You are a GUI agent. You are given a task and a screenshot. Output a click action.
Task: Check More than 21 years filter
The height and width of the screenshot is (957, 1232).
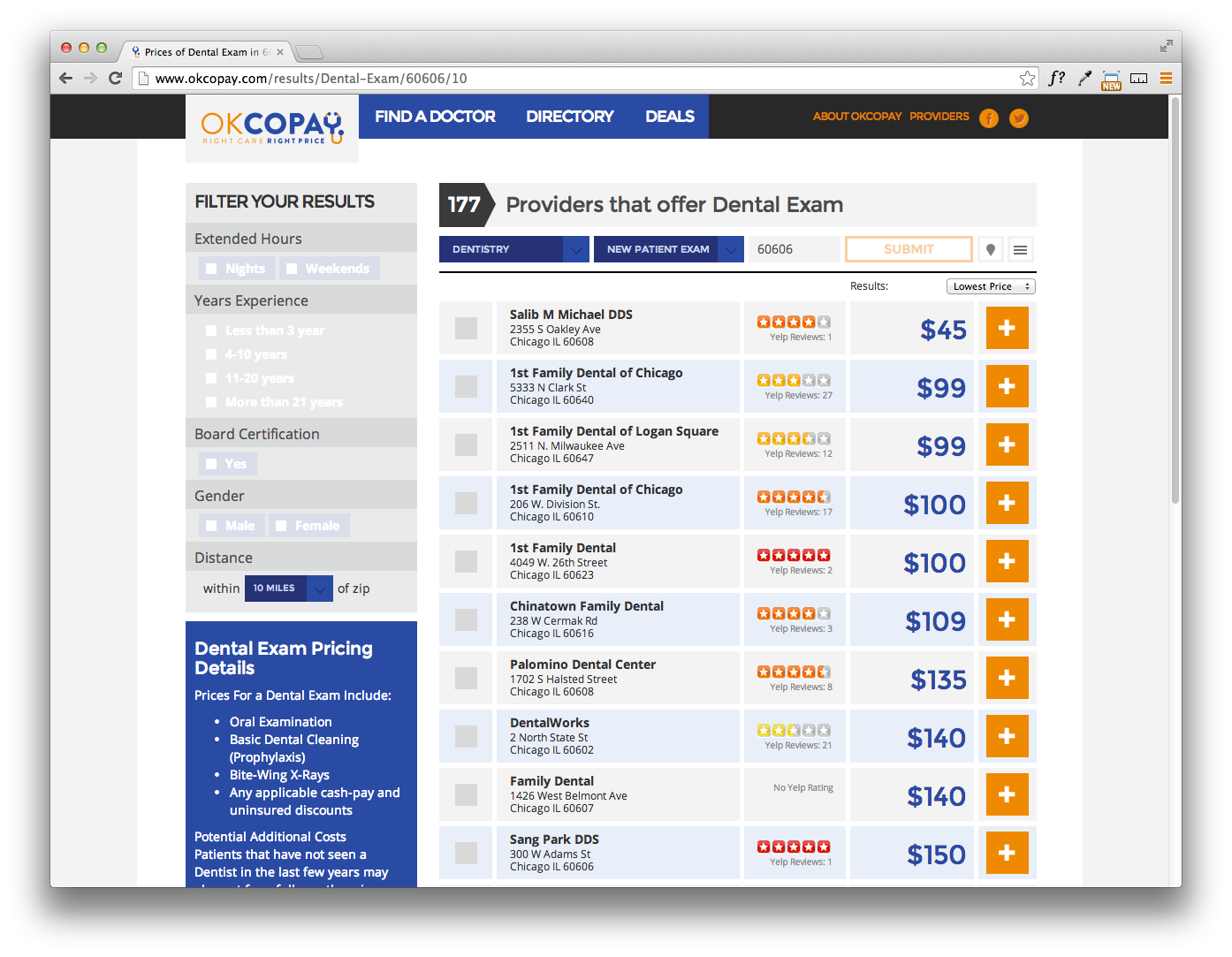pyautogui.click(x=211, y=402)
